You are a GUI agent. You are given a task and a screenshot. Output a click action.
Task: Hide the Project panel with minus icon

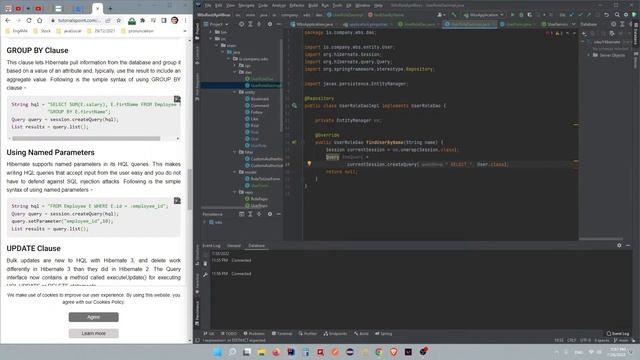tap(279, 24)
